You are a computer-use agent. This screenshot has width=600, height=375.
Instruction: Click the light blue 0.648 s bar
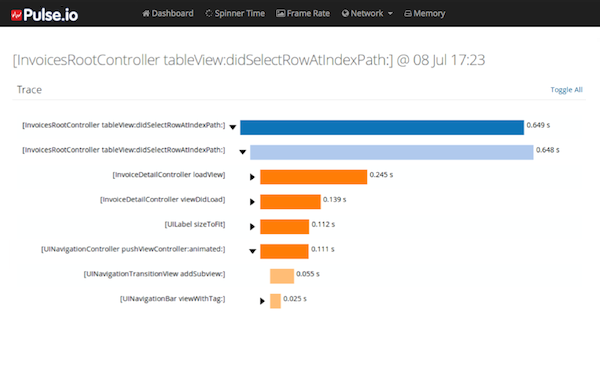tap(392, 152)
